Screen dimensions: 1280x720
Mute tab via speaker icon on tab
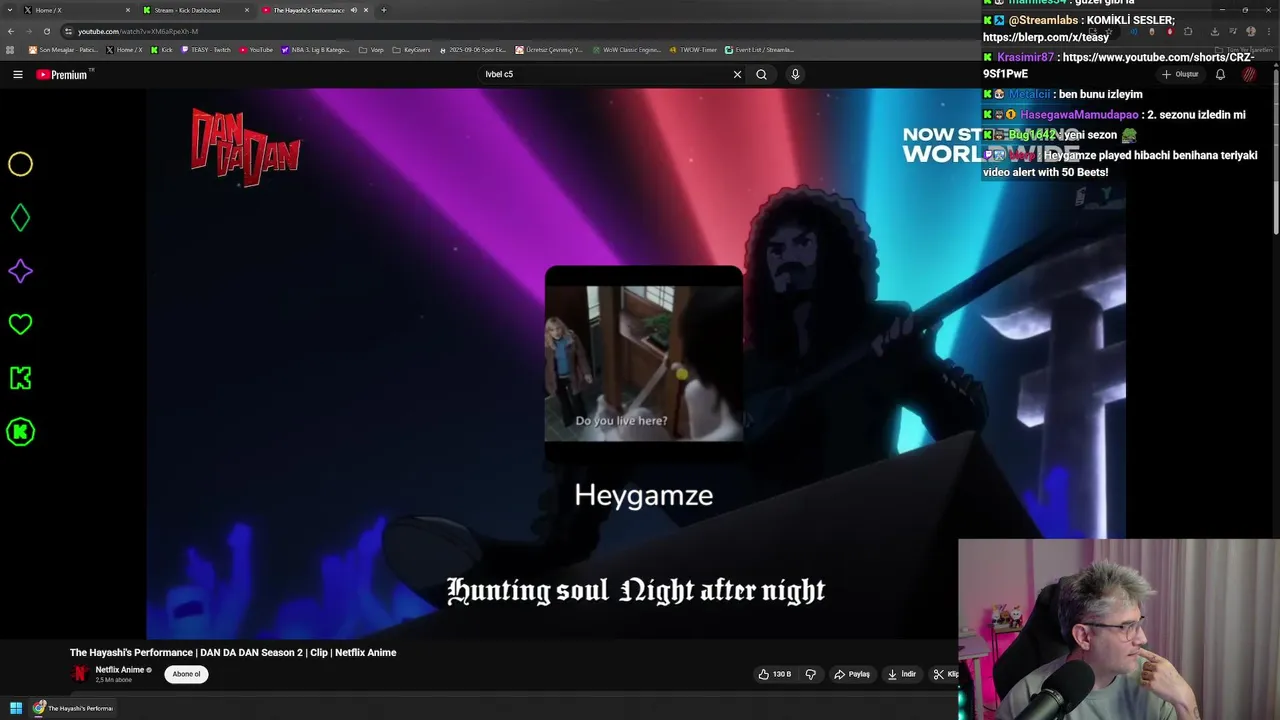click(x=354, y=10)
